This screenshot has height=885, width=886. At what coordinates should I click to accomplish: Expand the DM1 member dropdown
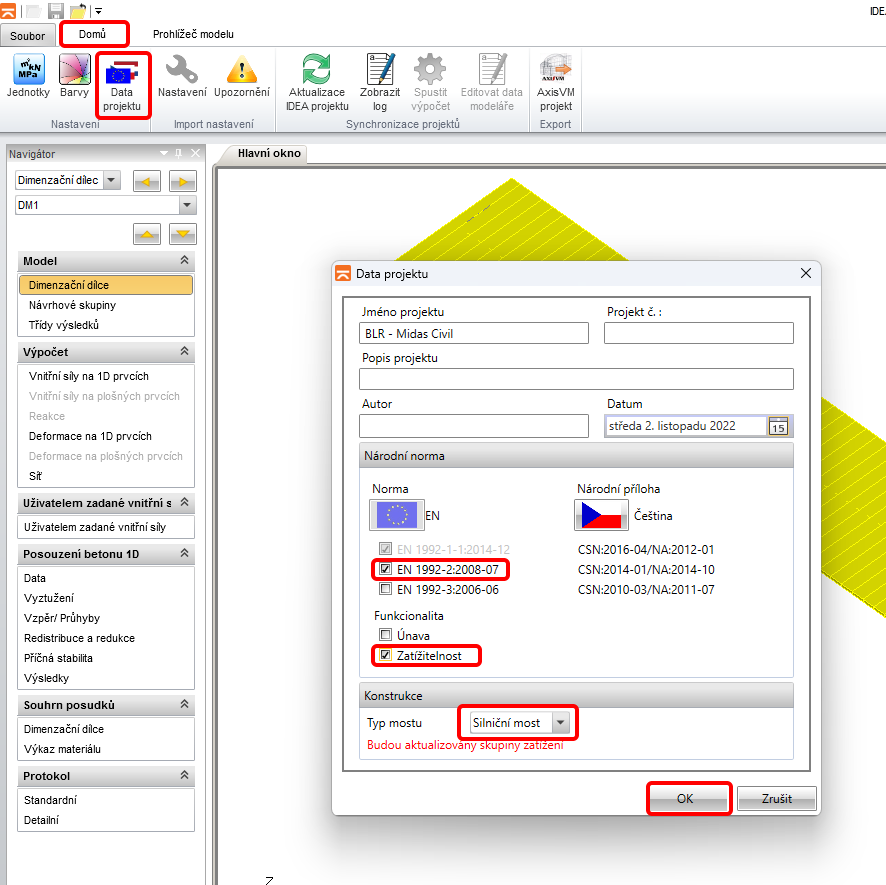coord(187,205)
